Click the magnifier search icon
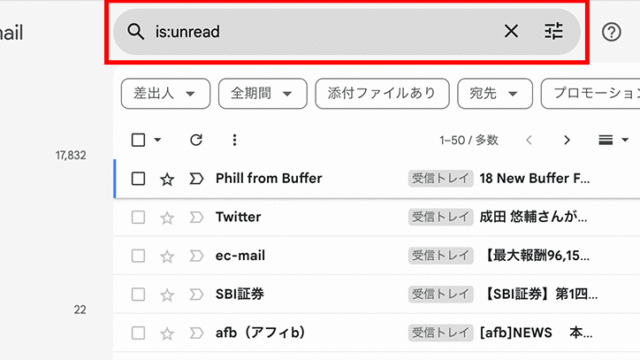The image size is (640, 360). point(136,31)
